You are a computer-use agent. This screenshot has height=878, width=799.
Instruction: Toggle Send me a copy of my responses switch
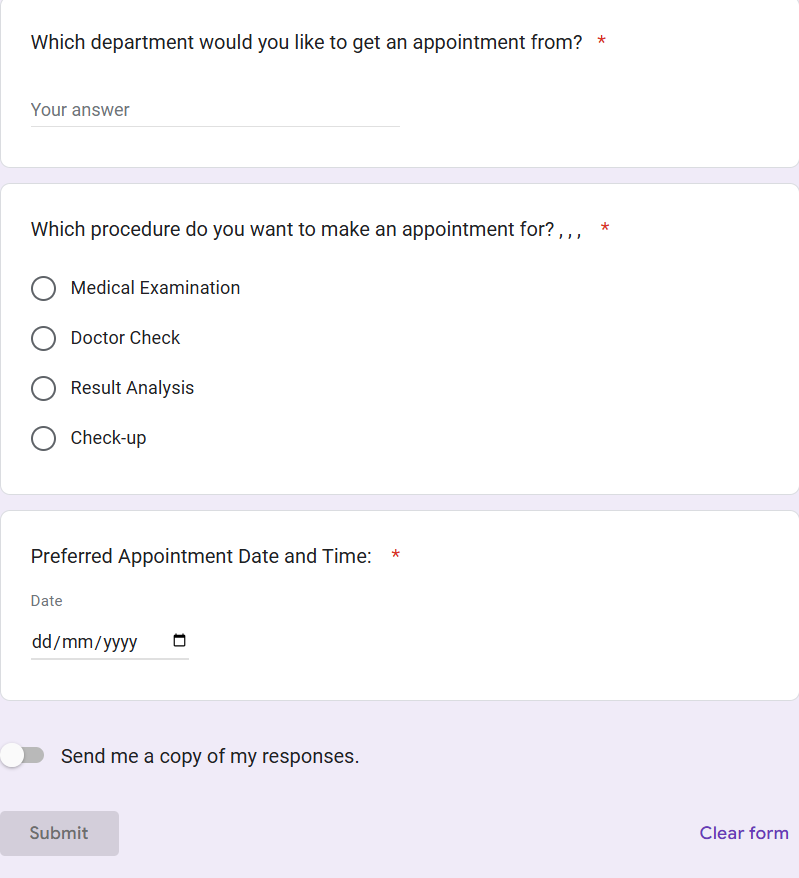click(23, 756)
